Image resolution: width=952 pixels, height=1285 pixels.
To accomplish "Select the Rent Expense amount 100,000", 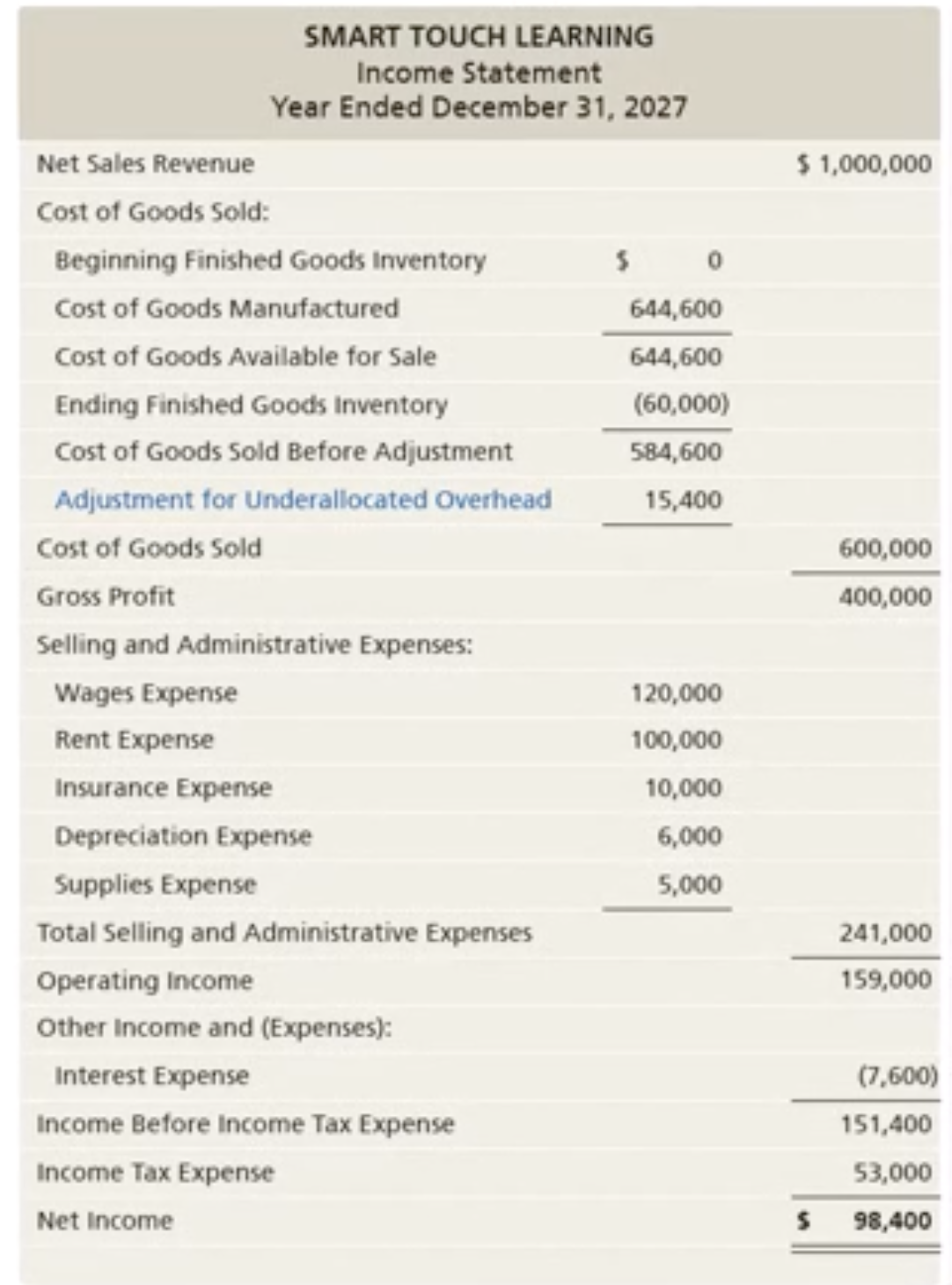I will (x=676, y=740).
